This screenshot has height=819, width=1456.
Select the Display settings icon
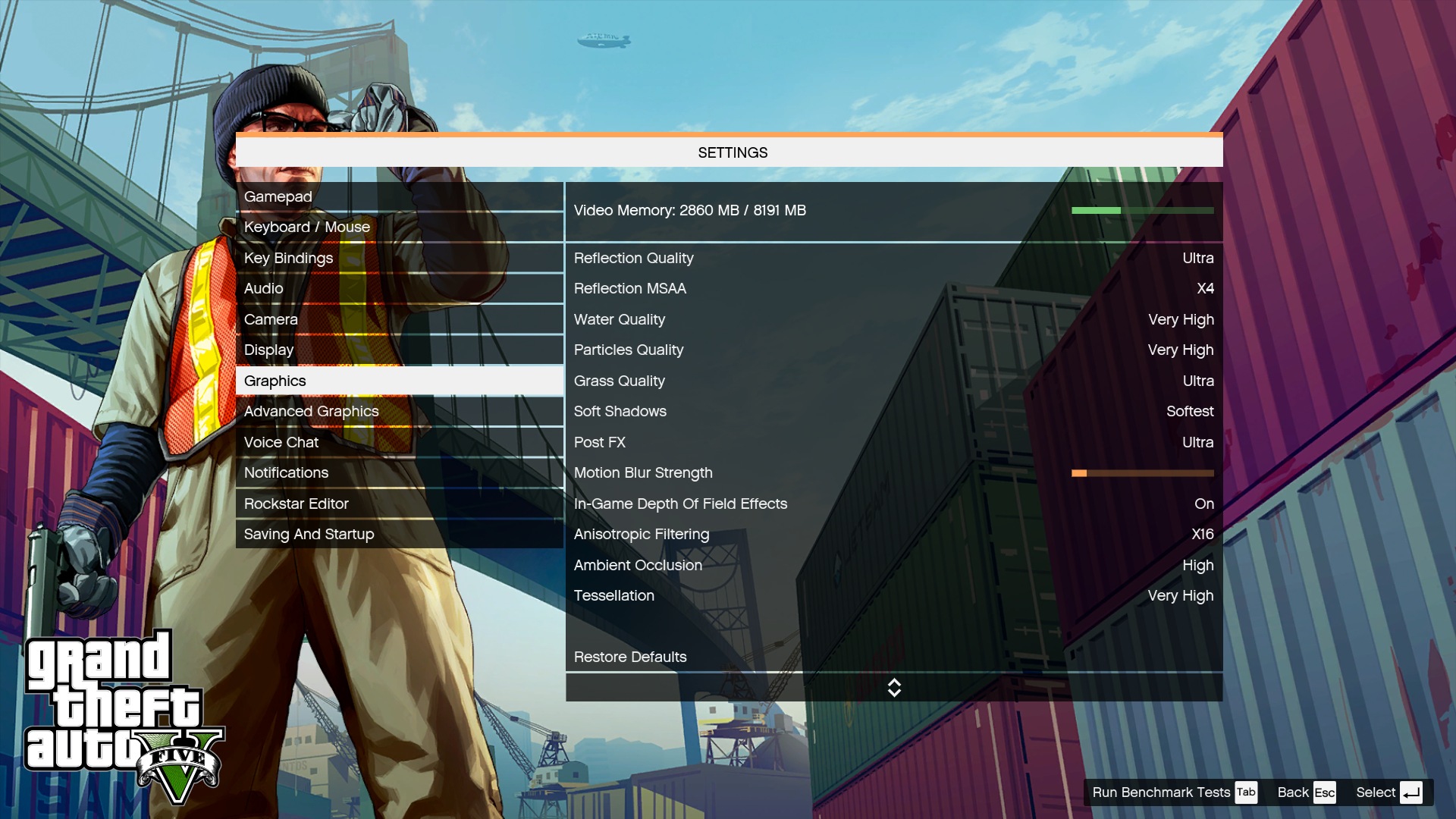268,349
